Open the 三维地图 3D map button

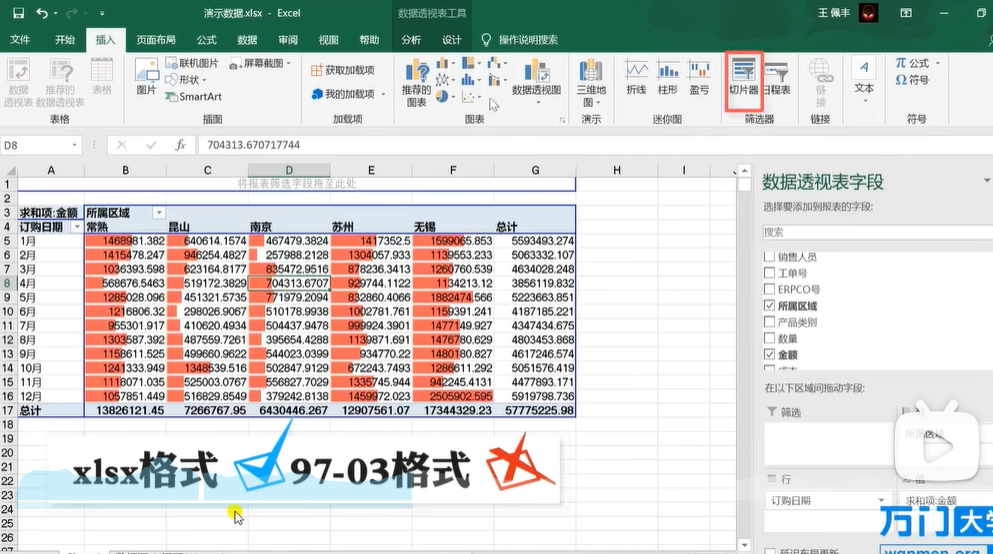(591, 82)
